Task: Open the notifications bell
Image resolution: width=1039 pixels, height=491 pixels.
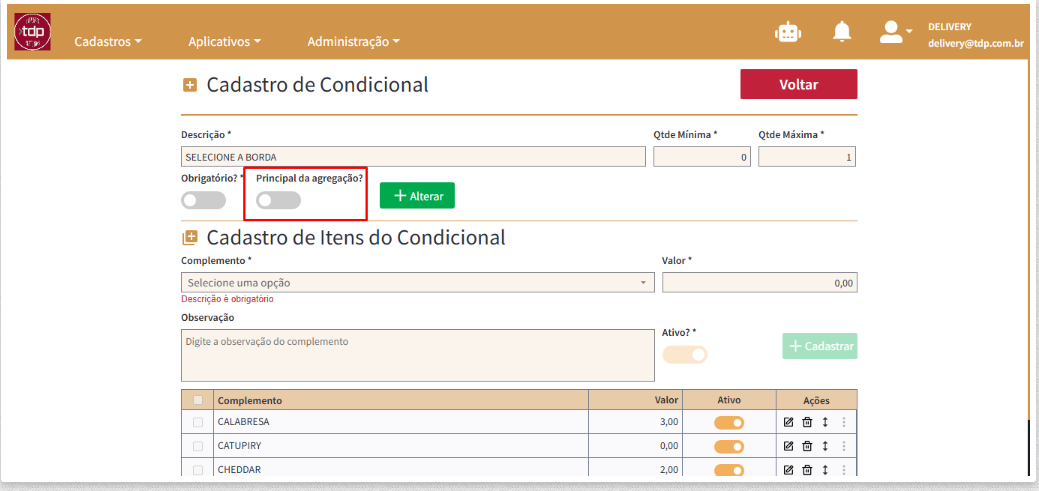Action: click(842, 32)
